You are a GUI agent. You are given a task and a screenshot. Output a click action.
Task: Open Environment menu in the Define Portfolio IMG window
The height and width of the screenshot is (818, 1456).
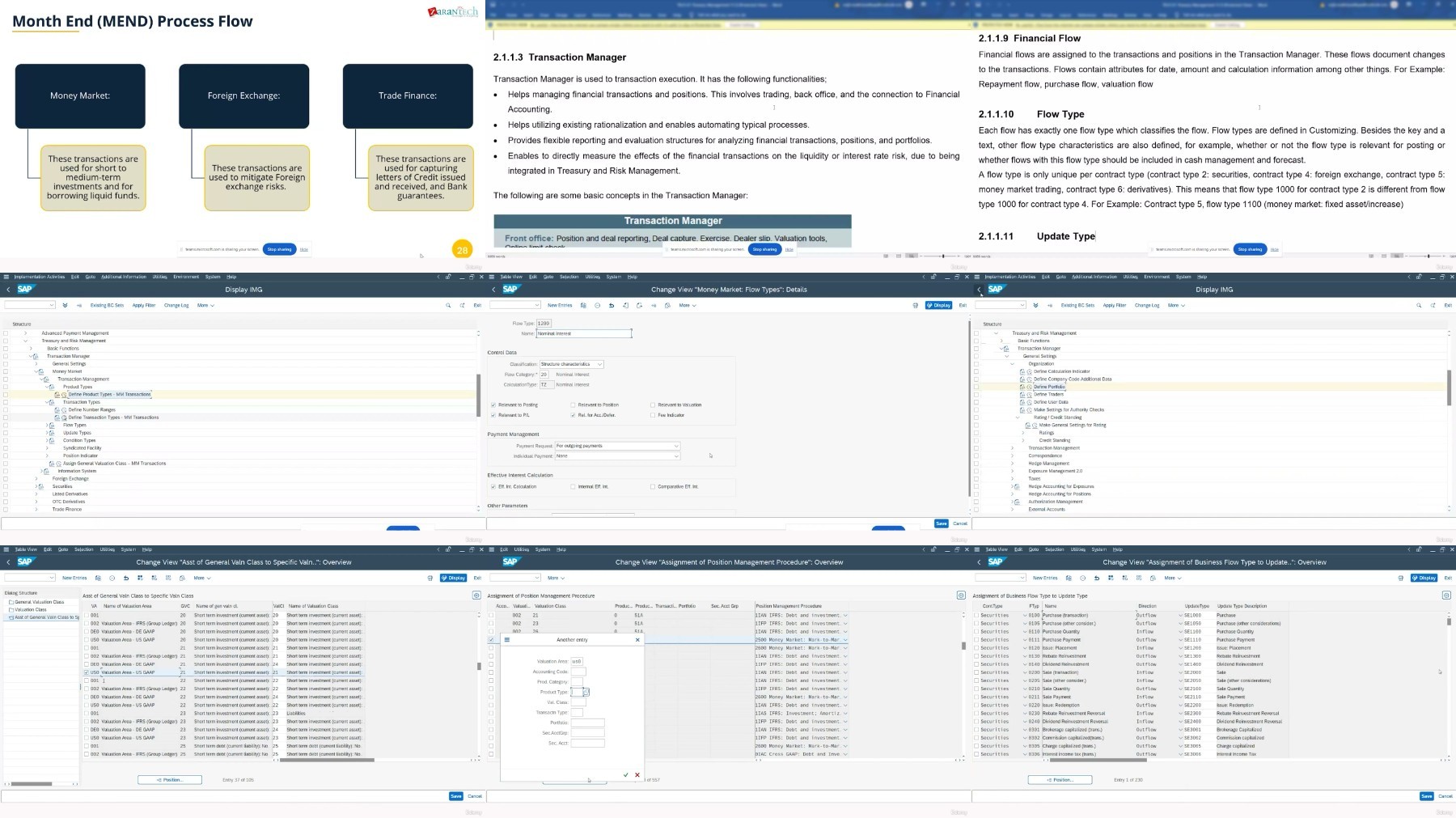(x=1157, y=277)
